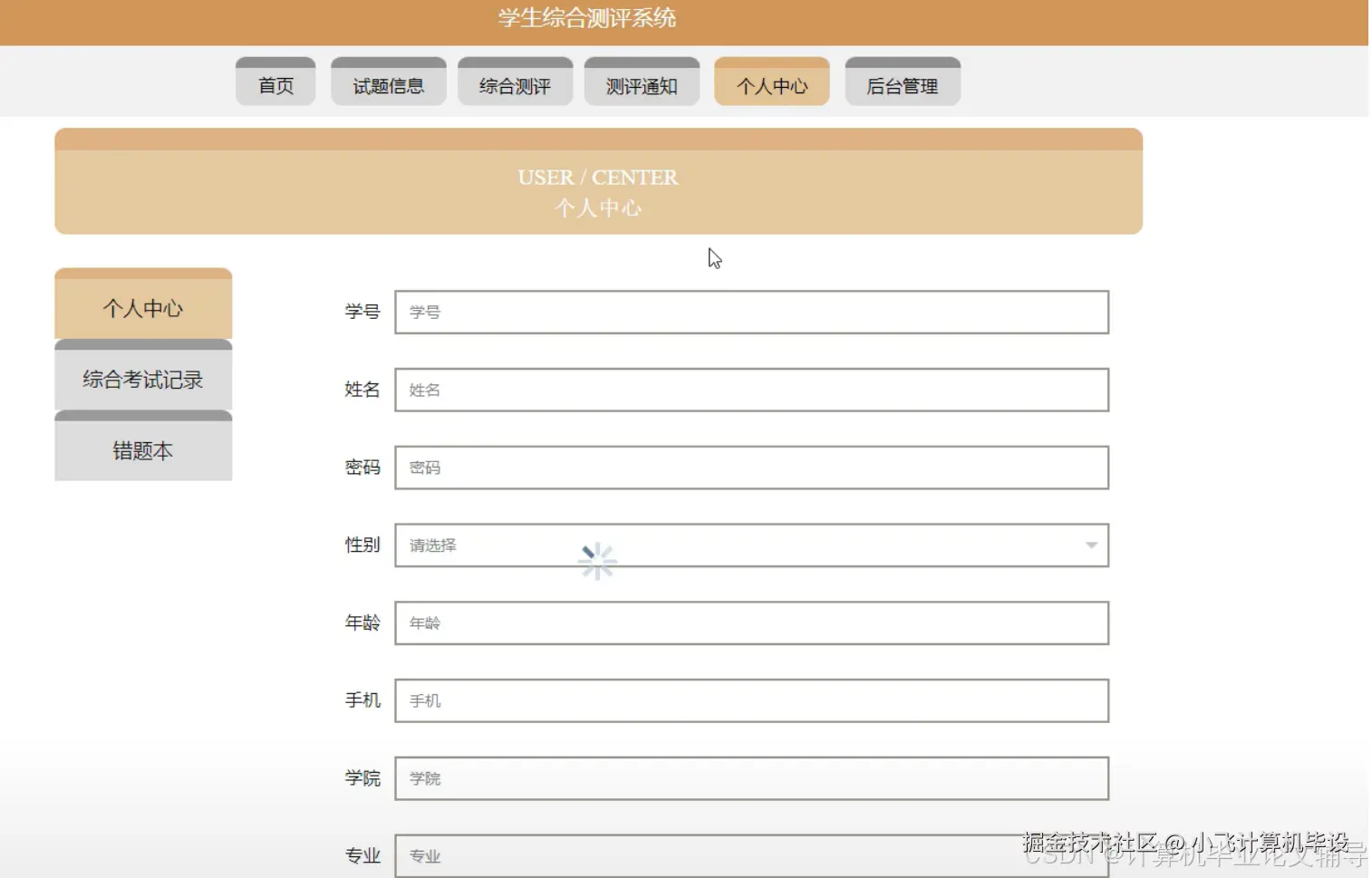The image size is (1372, 878).
Task: Click the USER / CENTER banner heading
Action: (x=598, y=178)
